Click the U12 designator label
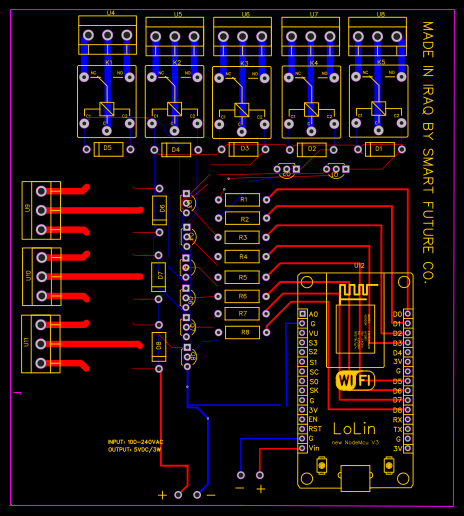This screenshot has height=516, width=464. [x=359, y=266]
